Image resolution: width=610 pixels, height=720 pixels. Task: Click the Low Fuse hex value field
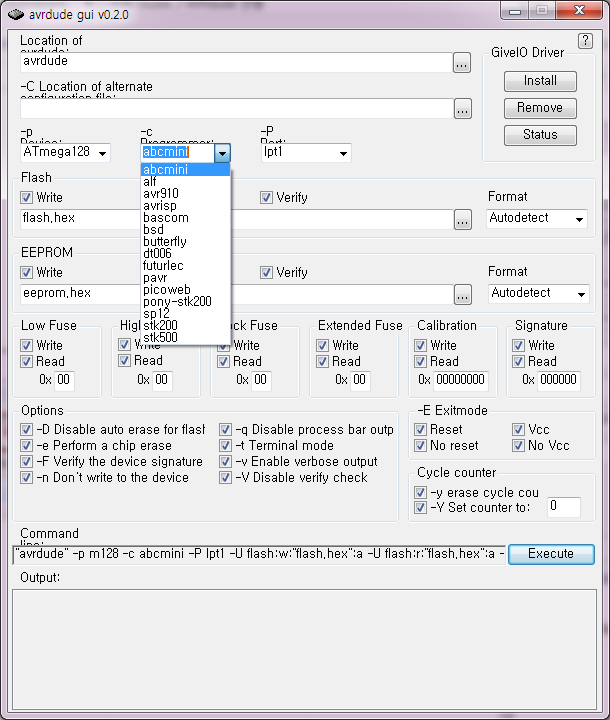64,380
